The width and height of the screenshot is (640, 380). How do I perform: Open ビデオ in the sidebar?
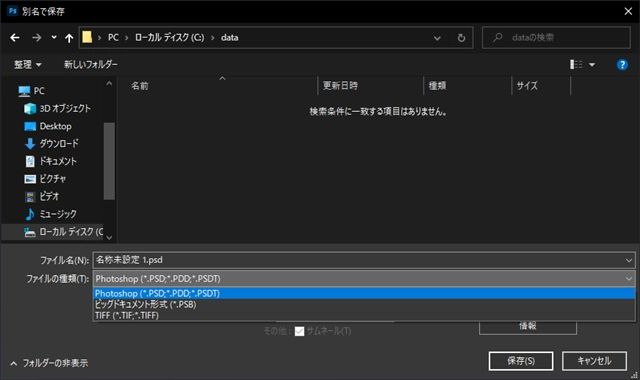click(49, 196)
